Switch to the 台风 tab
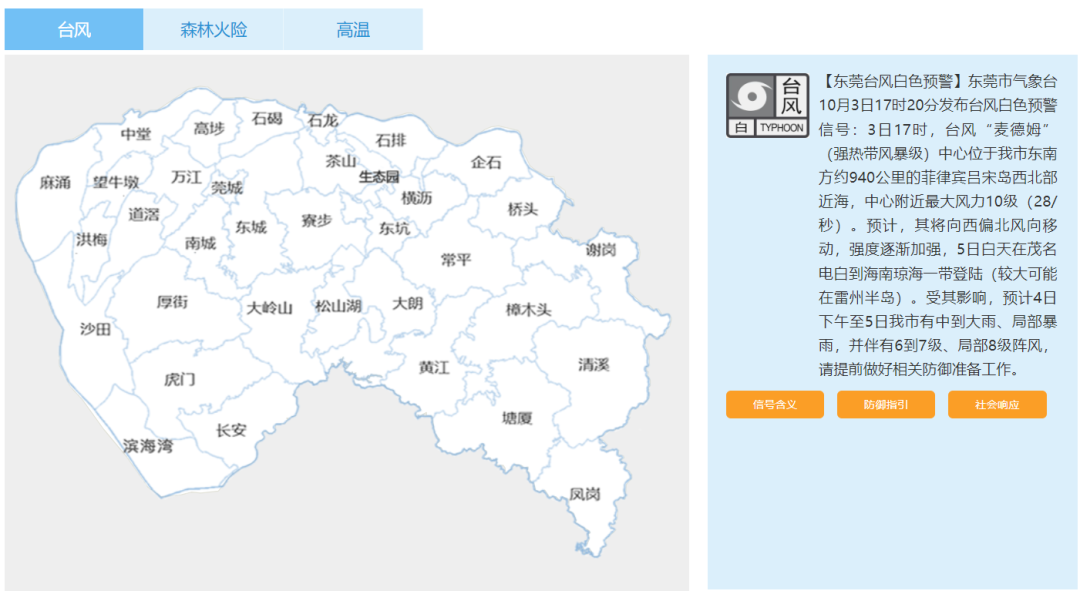 tap(74, 30)
